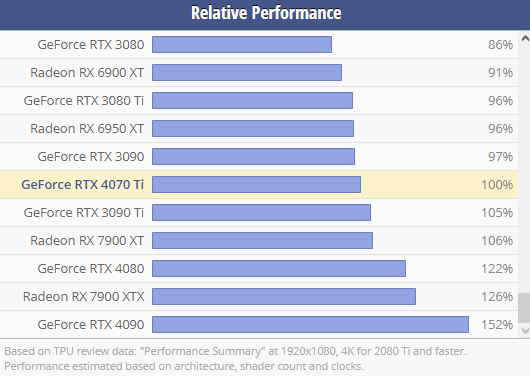Image resolution: width=530 pixels, height=376 pixels.
Task: Click the Relative Performance header
Action: pos(266,13)
